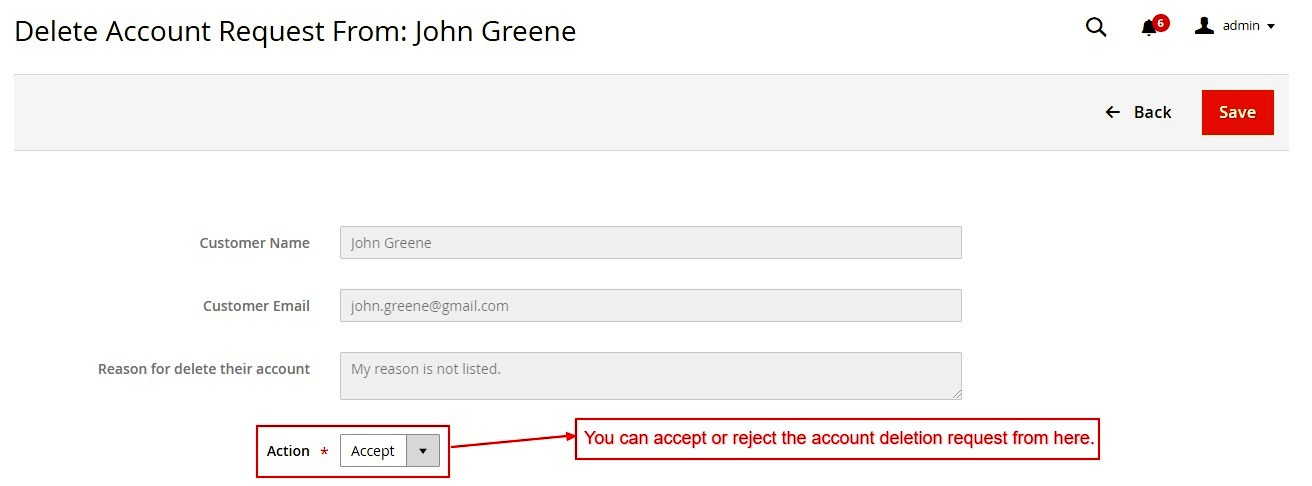Click the Delete Account Request page title
This screenshot has width=1312, height=486.
pyautogui.click(x=295, y=31)
